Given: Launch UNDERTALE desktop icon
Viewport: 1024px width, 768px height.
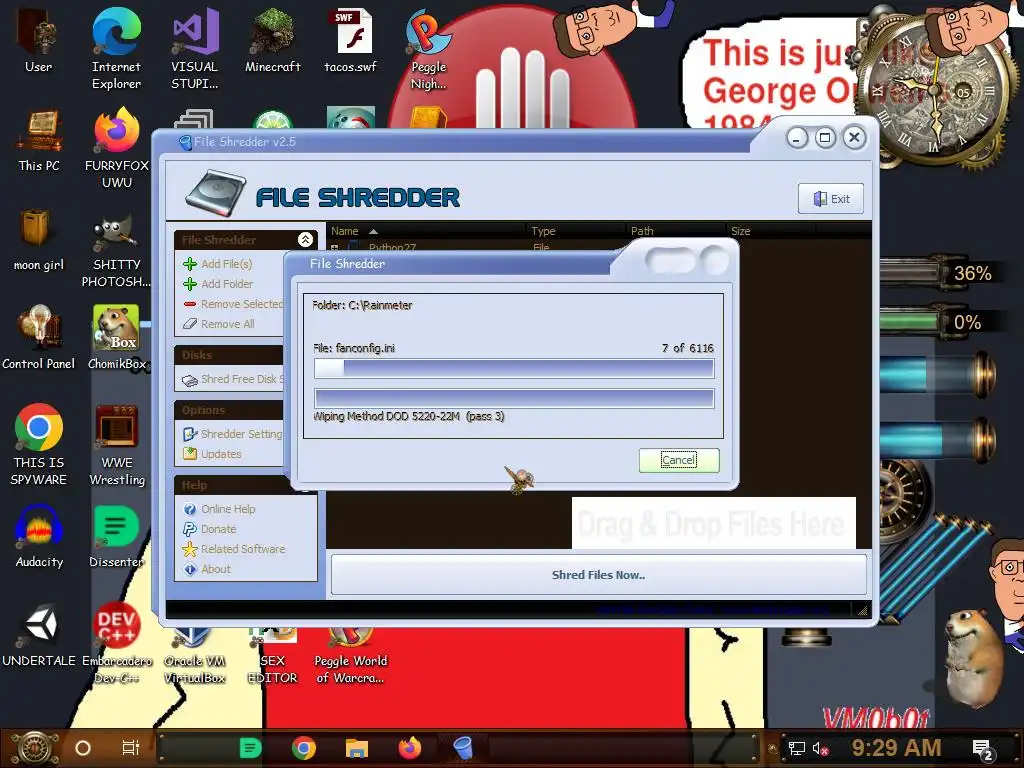Looking at the screenshot, I should [x=39, y=635].
